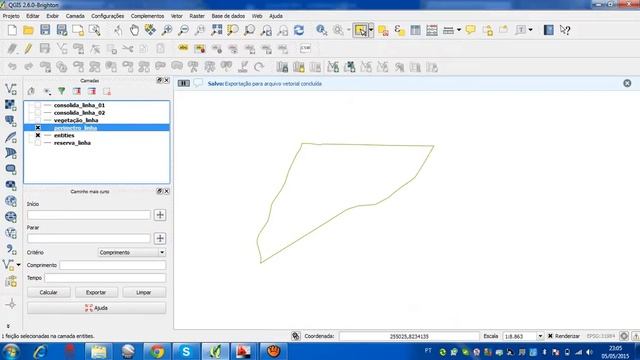The height and width of the screenshot is (360, 640).
Task: Toggle visibility of vegetação_linha layer
Action: tap(38, 120)
